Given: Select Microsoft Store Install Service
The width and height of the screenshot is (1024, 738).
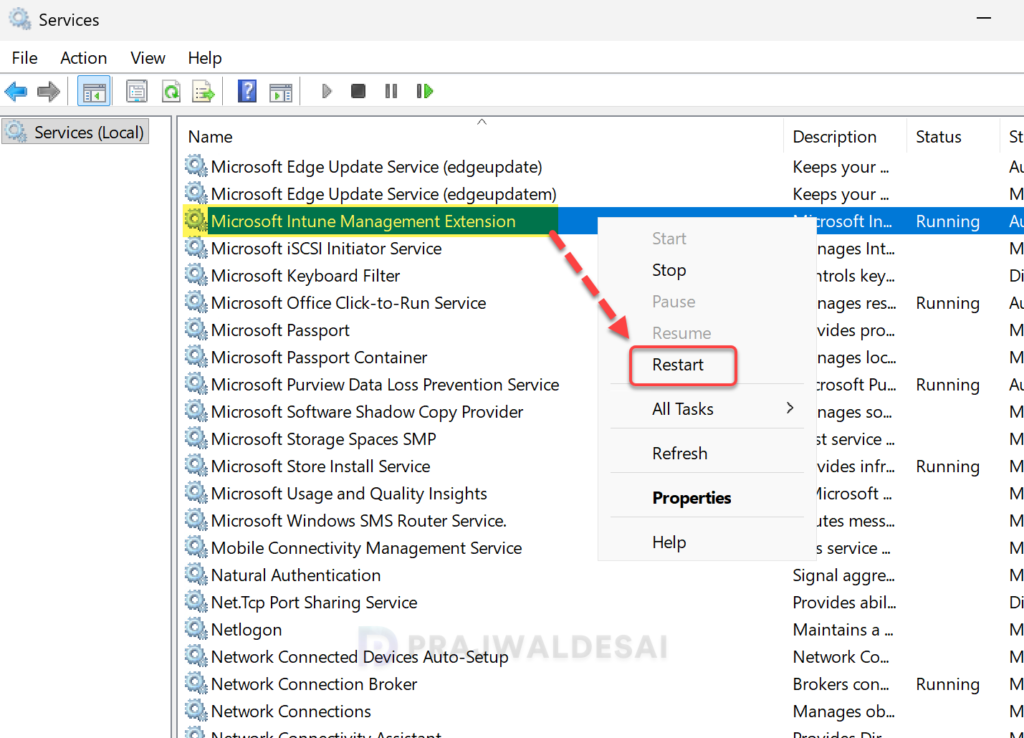Looking at the screenshot, I should coord(320,466).
